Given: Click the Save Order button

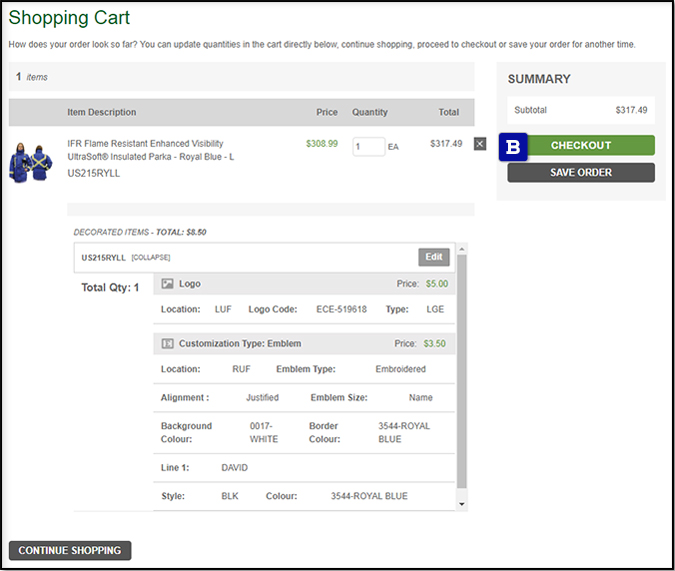Looking at the screenshot, I should pyautogui.click(x=580, y=173).
